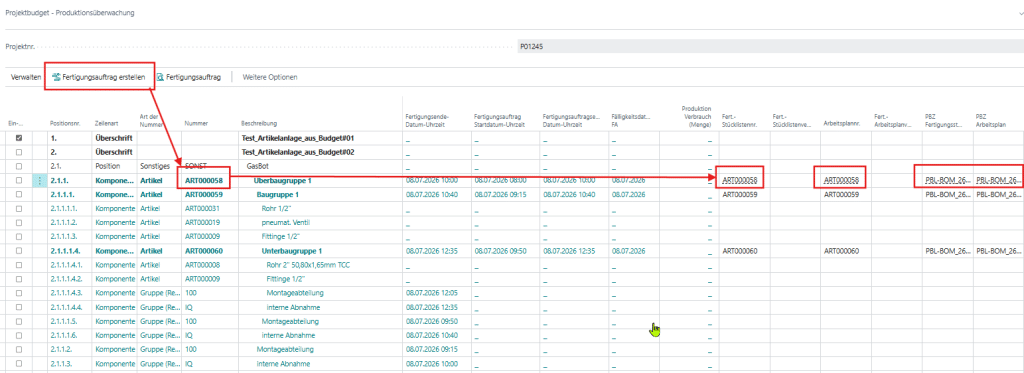Click Fert.-Stücklistennr. cell ART000059
Image resolution: width=1024 pixels, height=373 pixels.
coord(740,195)
